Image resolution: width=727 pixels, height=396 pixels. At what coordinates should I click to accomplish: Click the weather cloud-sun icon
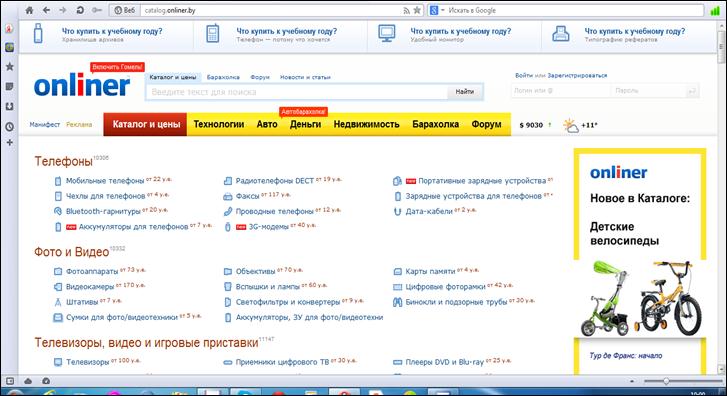(x=571, y=126)
